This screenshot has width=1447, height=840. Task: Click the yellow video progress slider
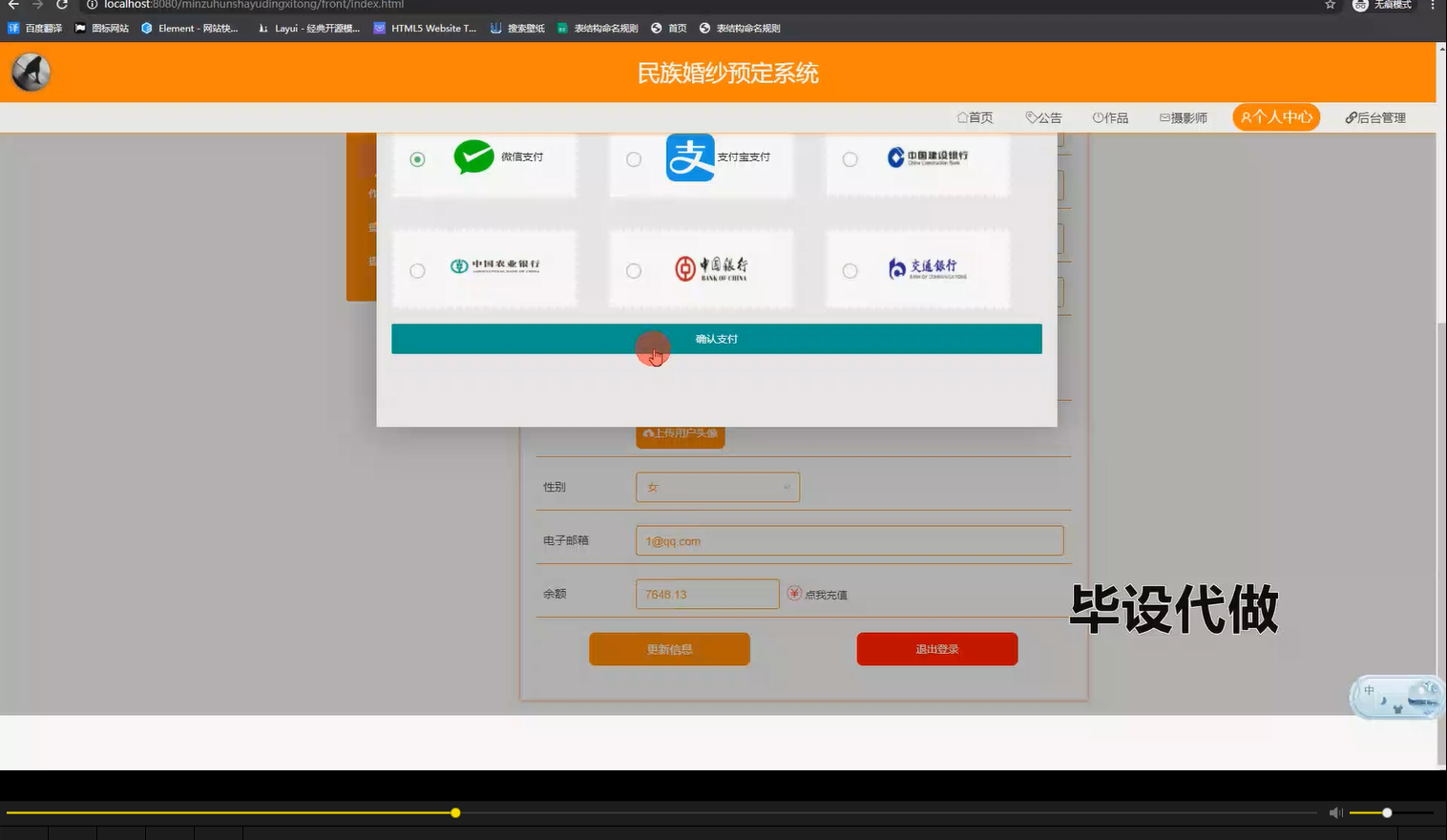(455, 812)
